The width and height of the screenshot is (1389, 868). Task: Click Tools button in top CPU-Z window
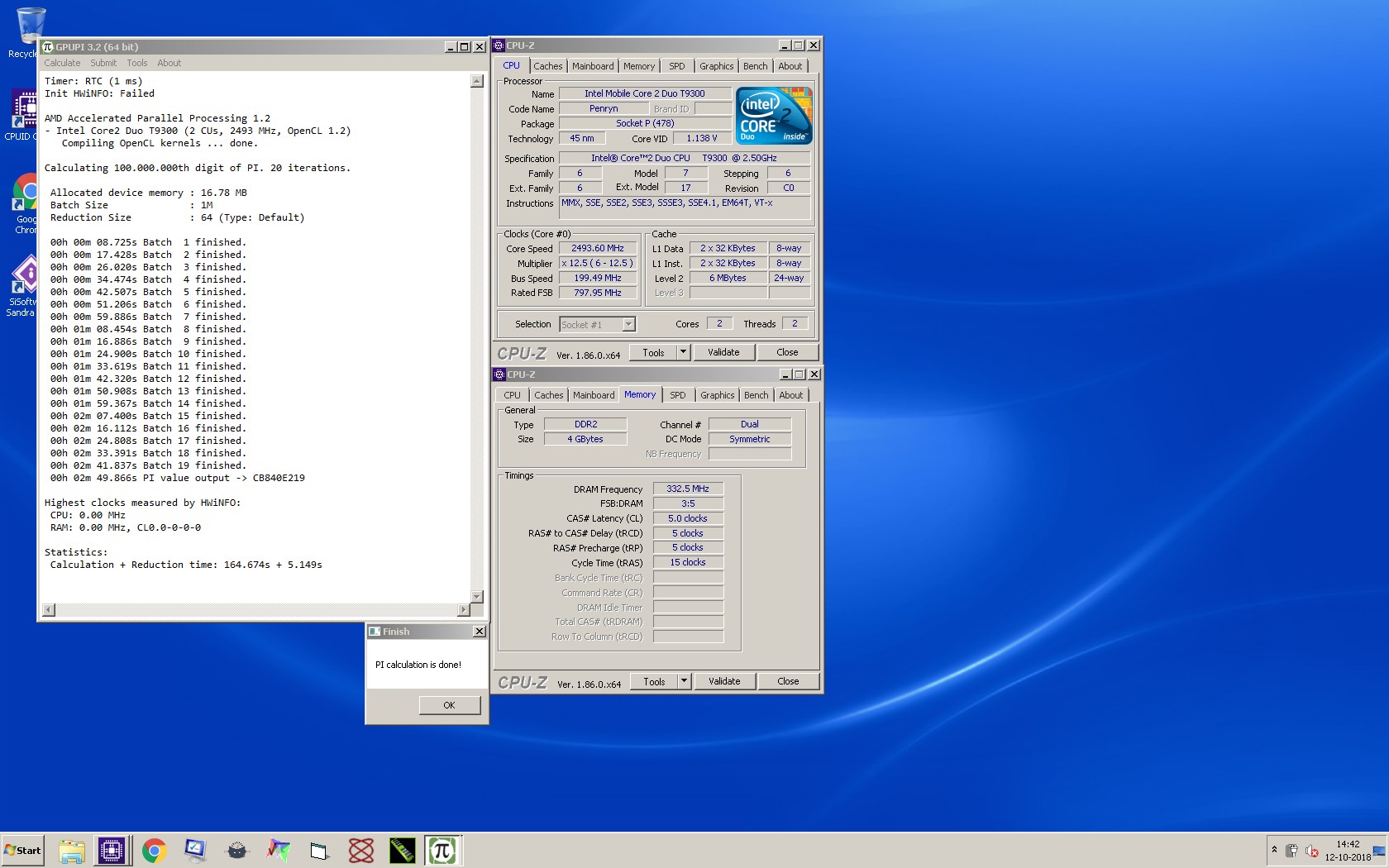pos(653,353)
